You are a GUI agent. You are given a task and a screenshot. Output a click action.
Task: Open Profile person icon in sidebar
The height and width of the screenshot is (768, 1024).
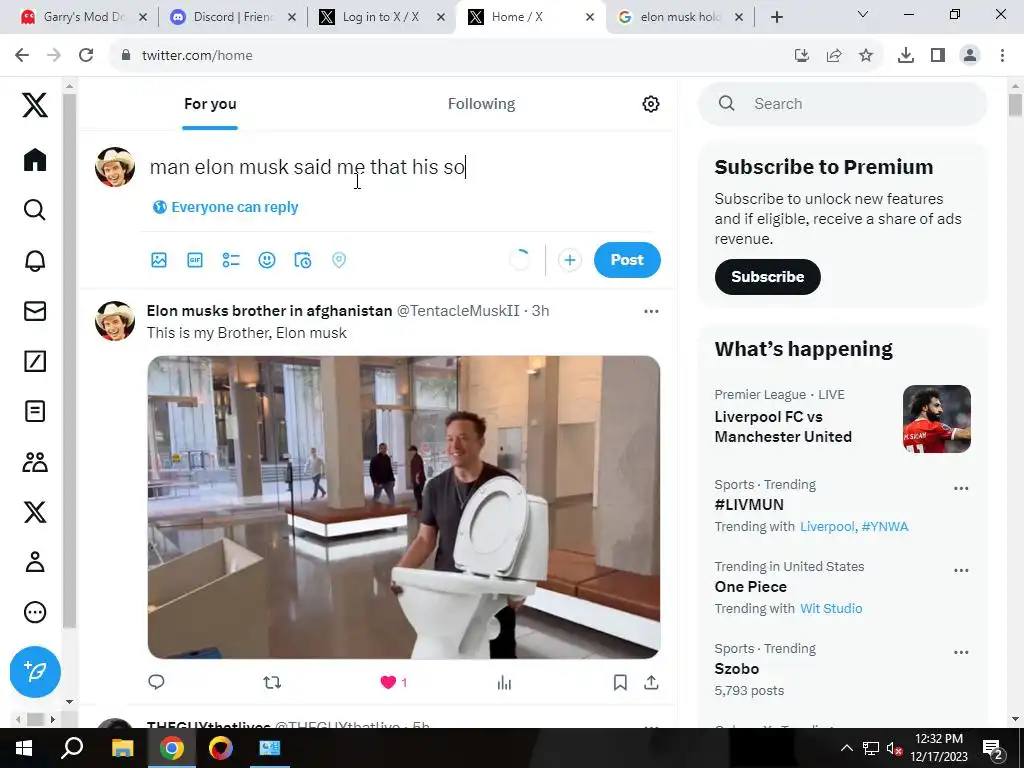pos(35,562)
